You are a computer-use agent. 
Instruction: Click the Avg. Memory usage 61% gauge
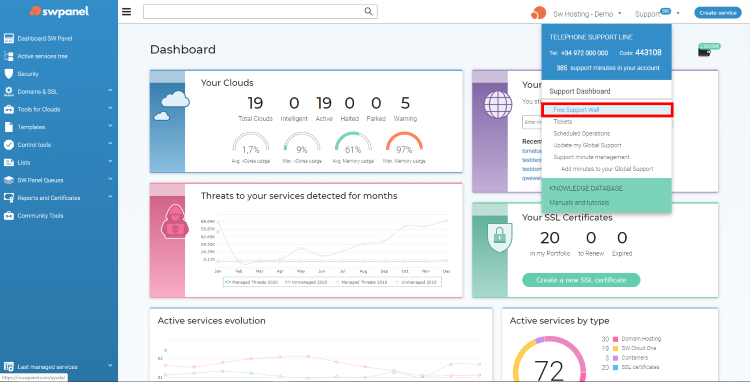click(x=353, y=143)
